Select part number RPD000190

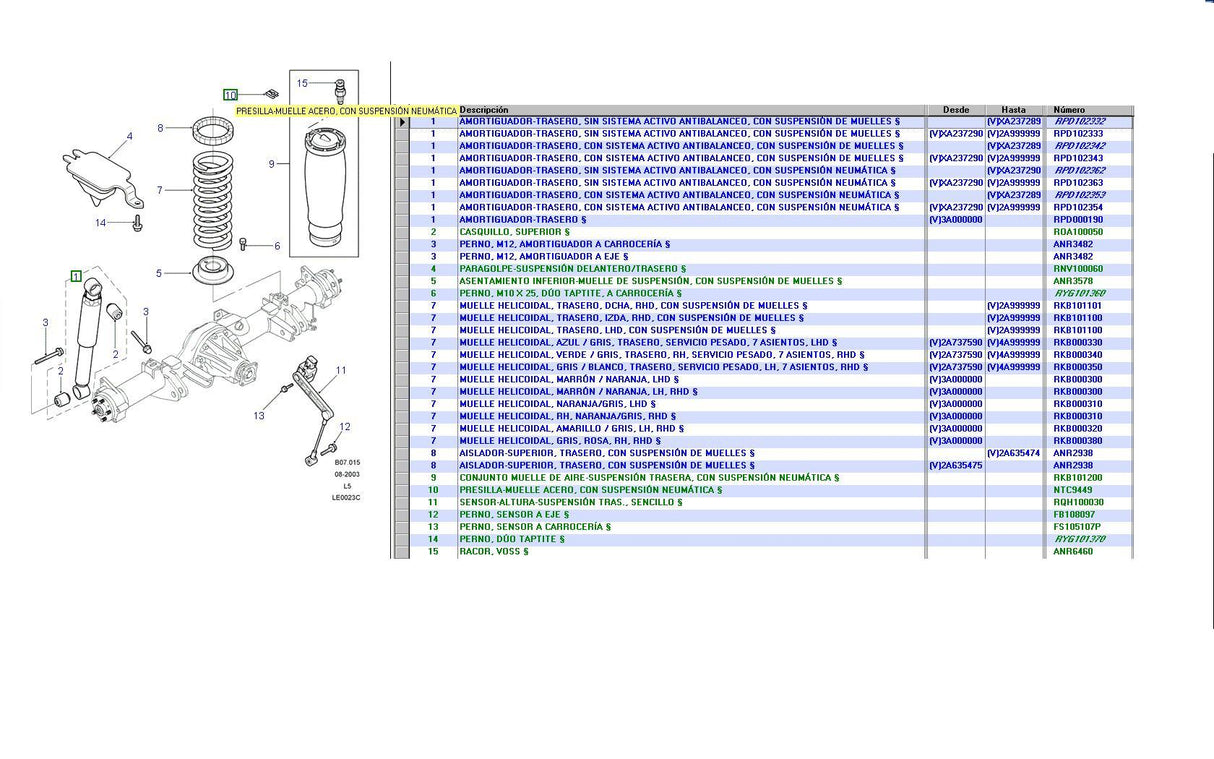pyautogui.click(x=1079, y=220)
